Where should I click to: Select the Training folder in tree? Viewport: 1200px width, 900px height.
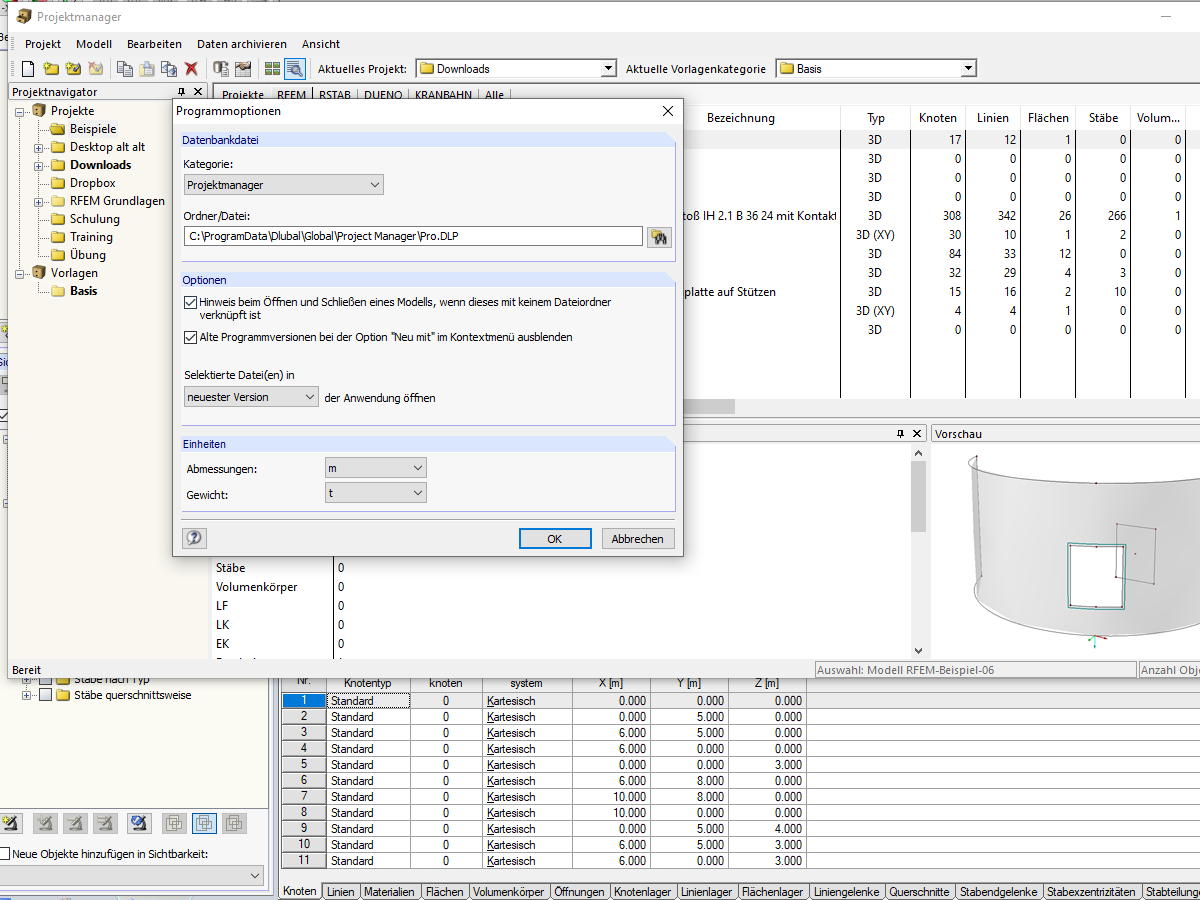91,237
